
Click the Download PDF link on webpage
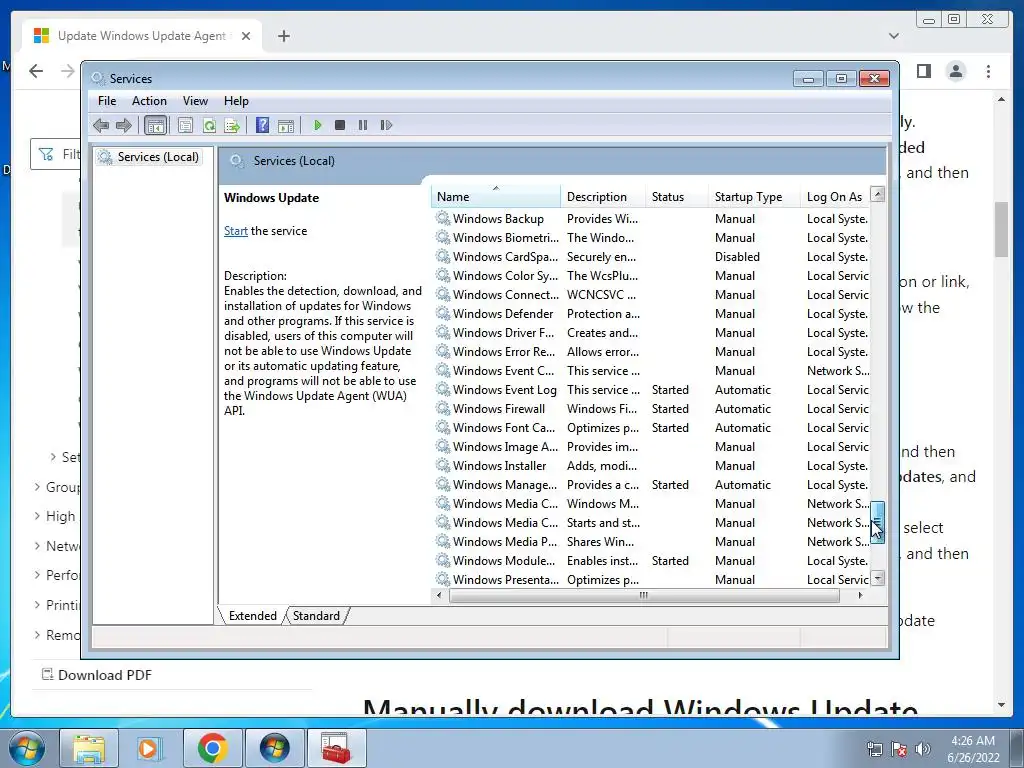(x=97, y=675)
